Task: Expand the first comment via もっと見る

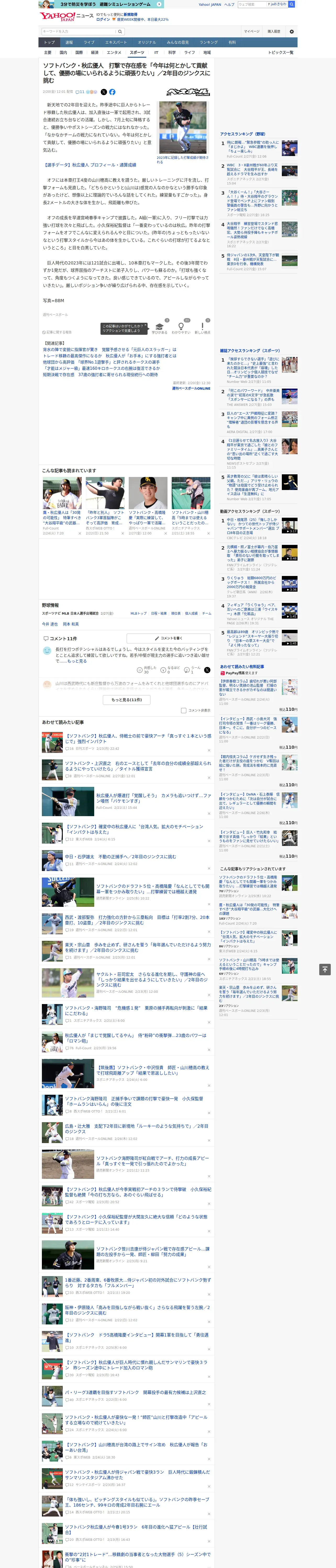Action: click(x=77, y=661)
